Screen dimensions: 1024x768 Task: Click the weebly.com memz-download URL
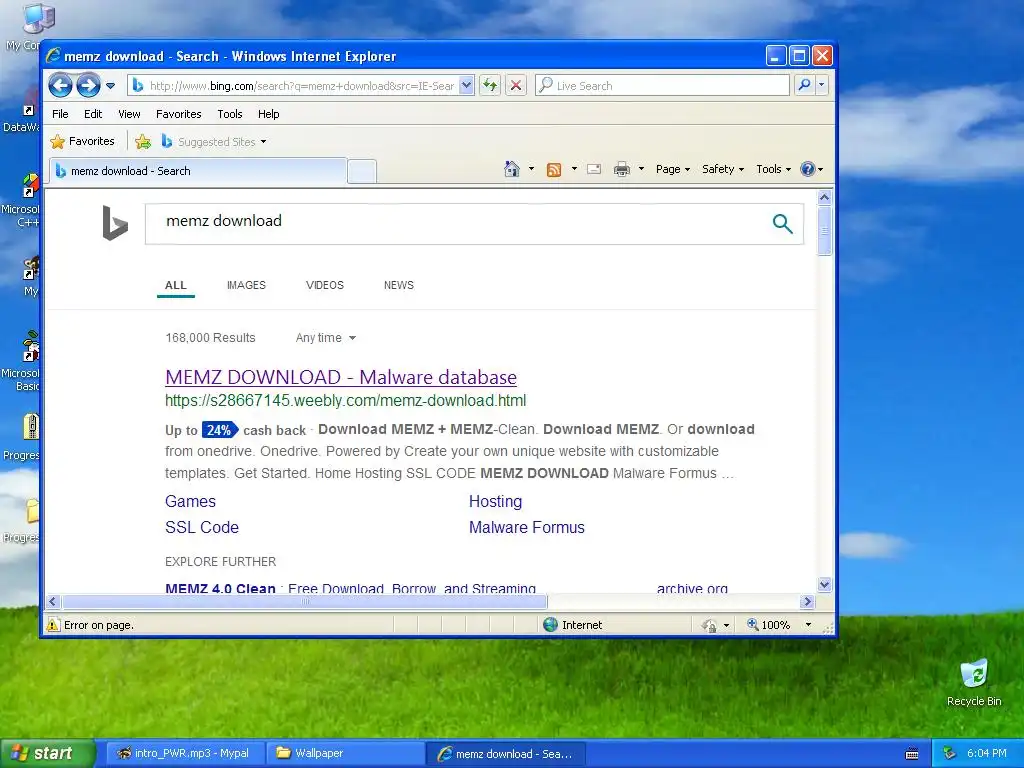point(345,400)
